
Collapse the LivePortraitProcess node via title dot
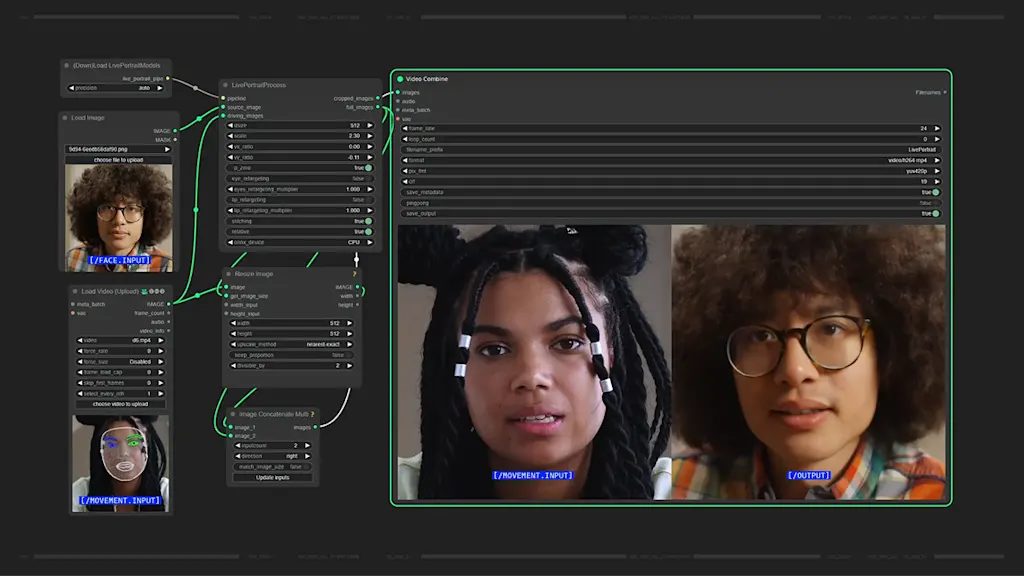(226, 85)
